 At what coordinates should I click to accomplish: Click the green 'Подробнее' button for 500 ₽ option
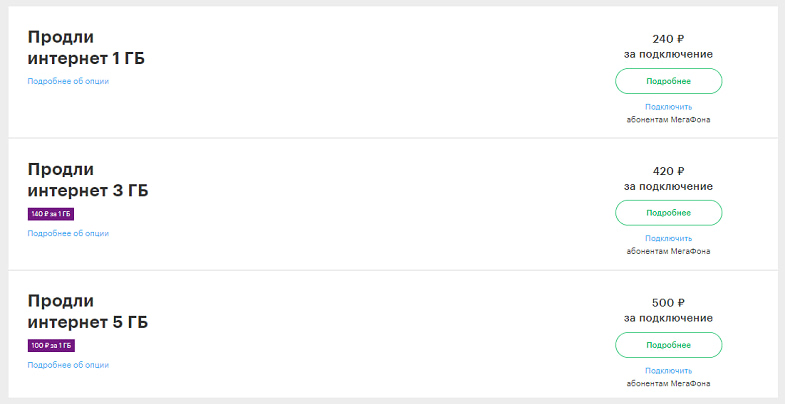pos(668,345)
